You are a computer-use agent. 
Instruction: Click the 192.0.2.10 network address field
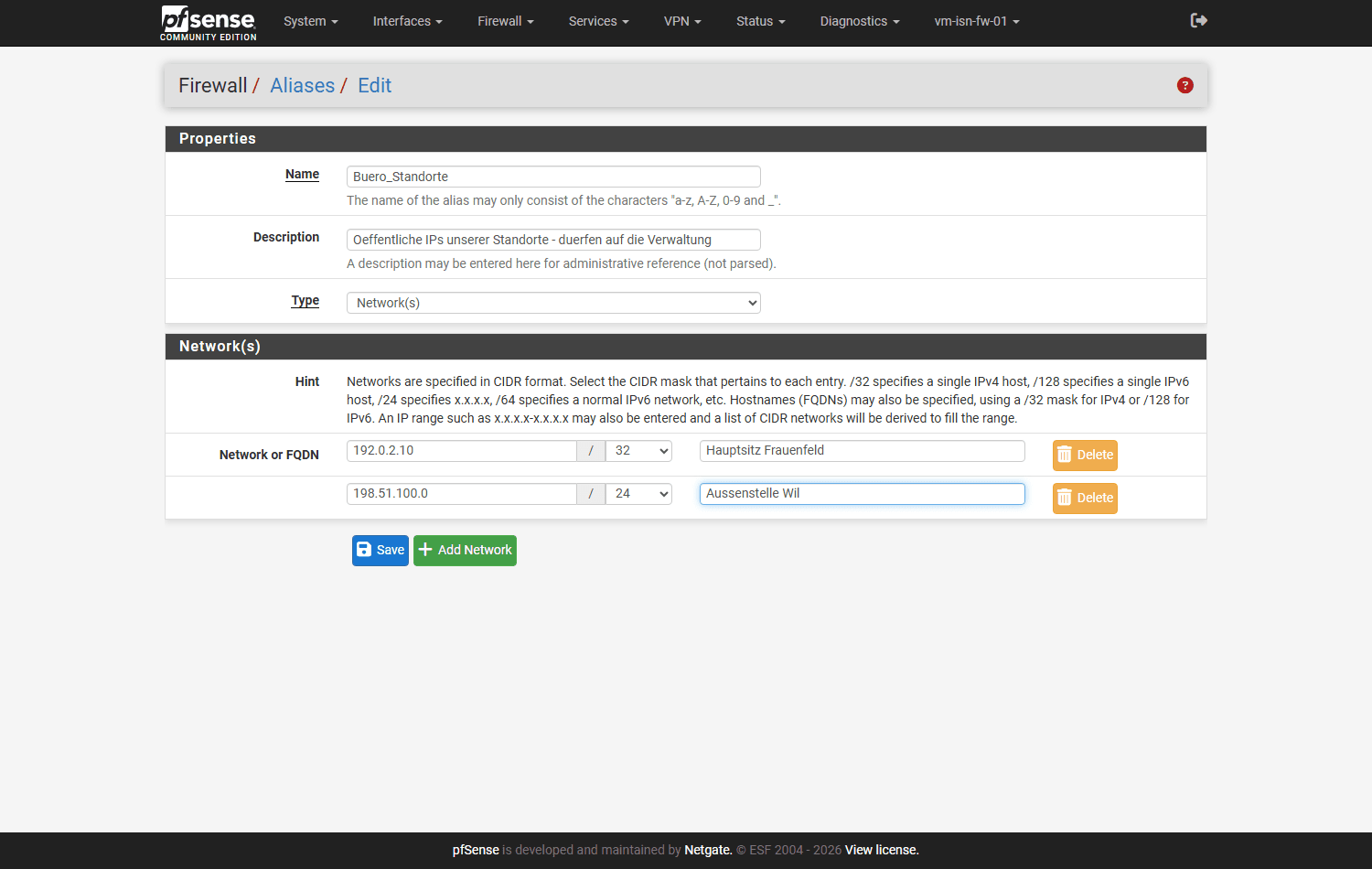click(x=462, y=451)
